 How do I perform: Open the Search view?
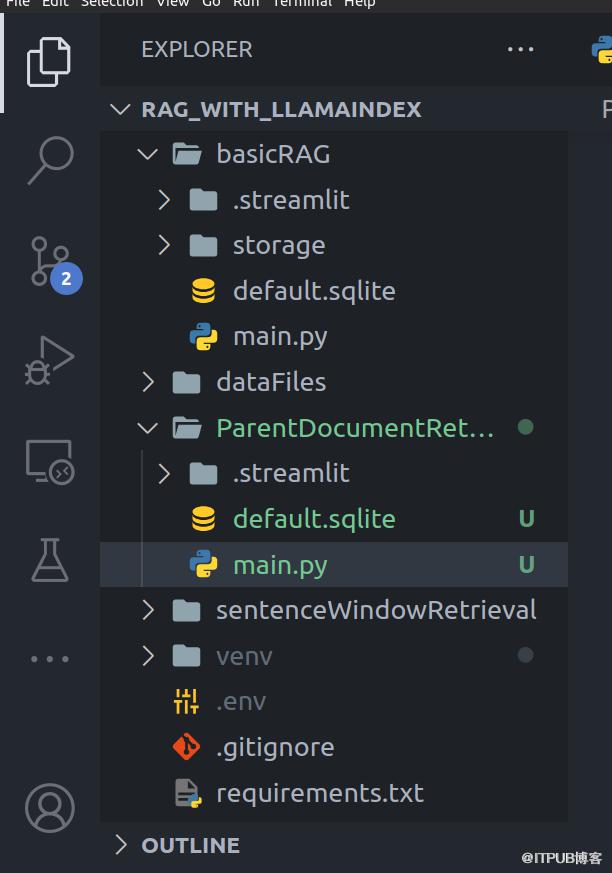click(49, 158)
